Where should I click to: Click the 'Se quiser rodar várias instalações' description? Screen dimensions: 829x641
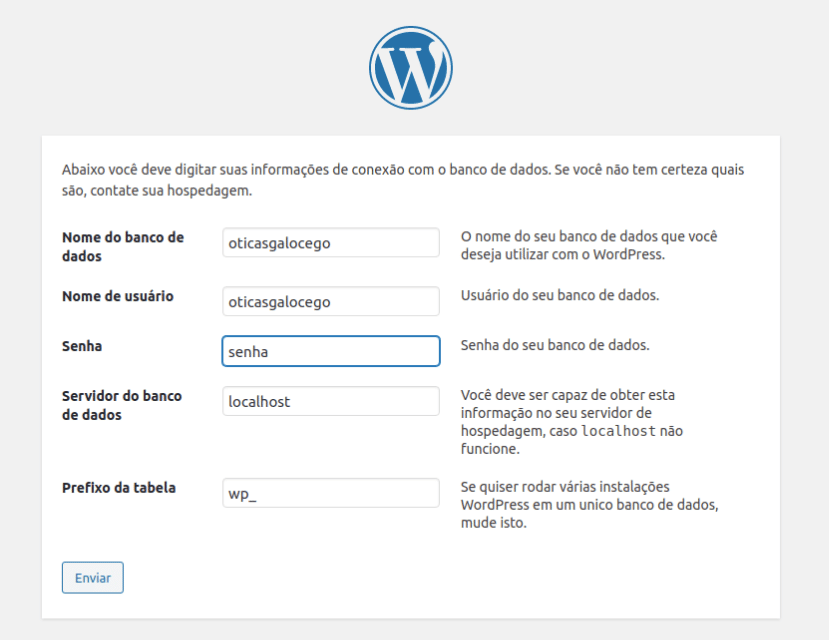(x=589, y=505)
